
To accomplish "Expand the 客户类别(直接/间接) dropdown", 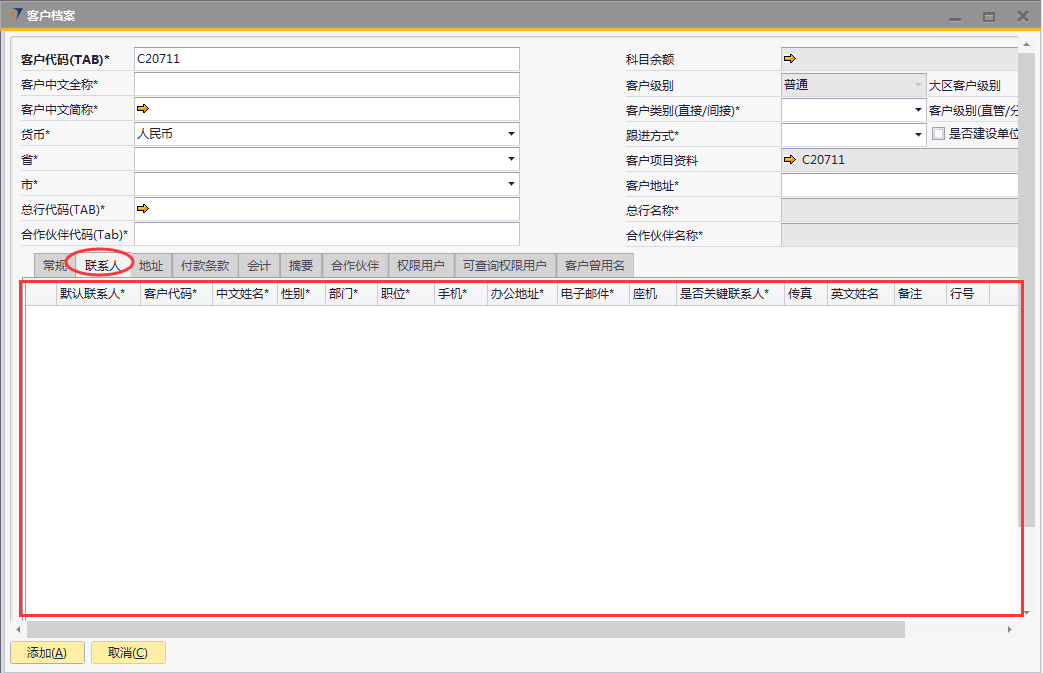I will click(x=918, y=110).
